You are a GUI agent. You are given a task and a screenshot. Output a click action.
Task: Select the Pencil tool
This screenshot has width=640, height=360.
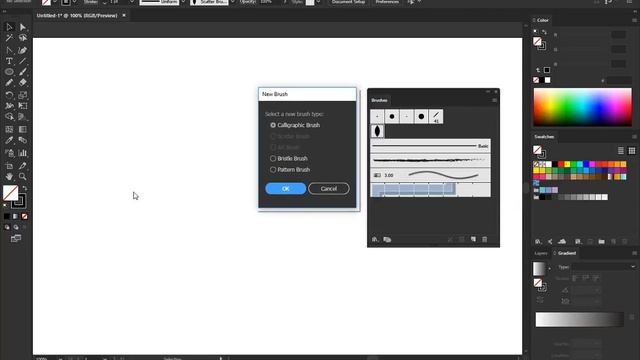(9, 82)
